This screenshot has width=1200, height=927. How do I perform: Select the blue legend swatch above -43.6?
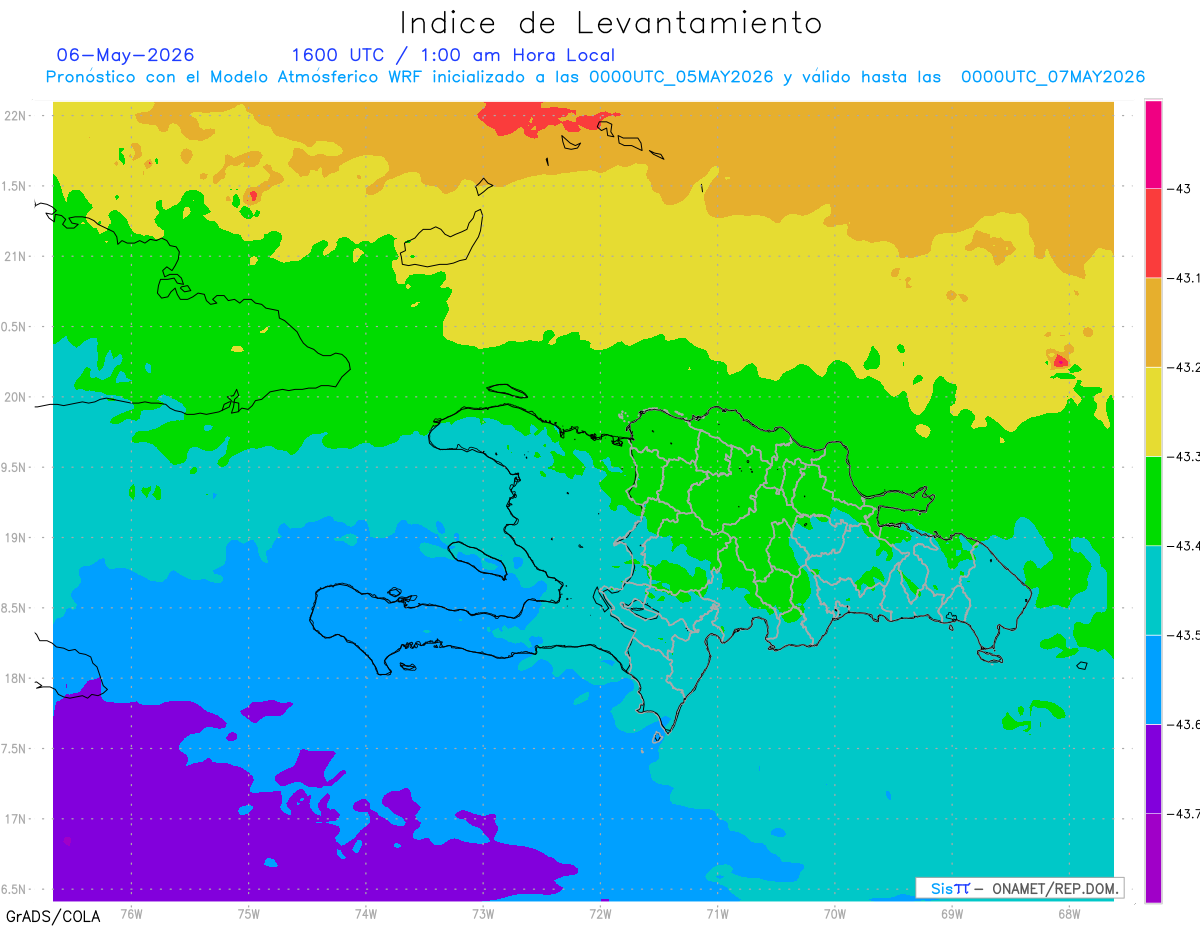click(x=1153, y=679)
